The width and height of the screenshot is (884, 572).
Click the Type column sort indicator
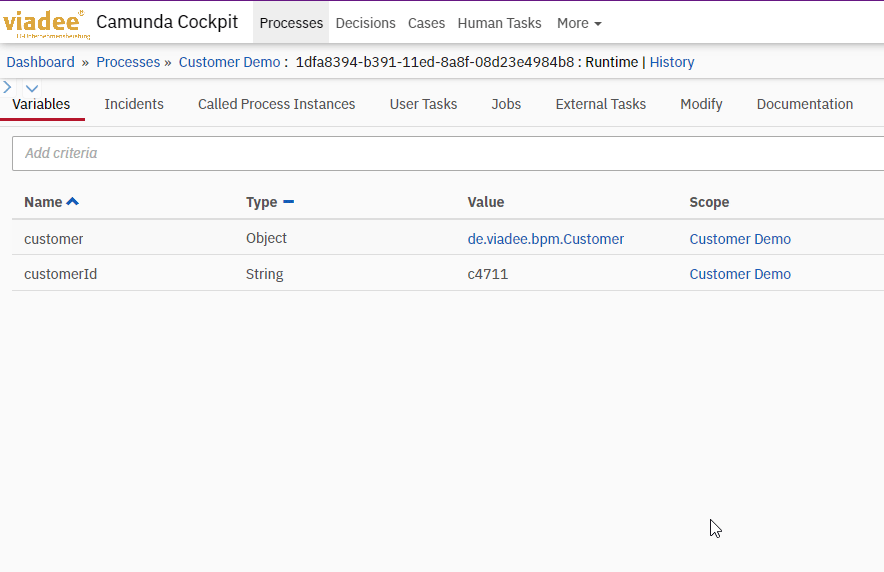click(x=288, y=201)
